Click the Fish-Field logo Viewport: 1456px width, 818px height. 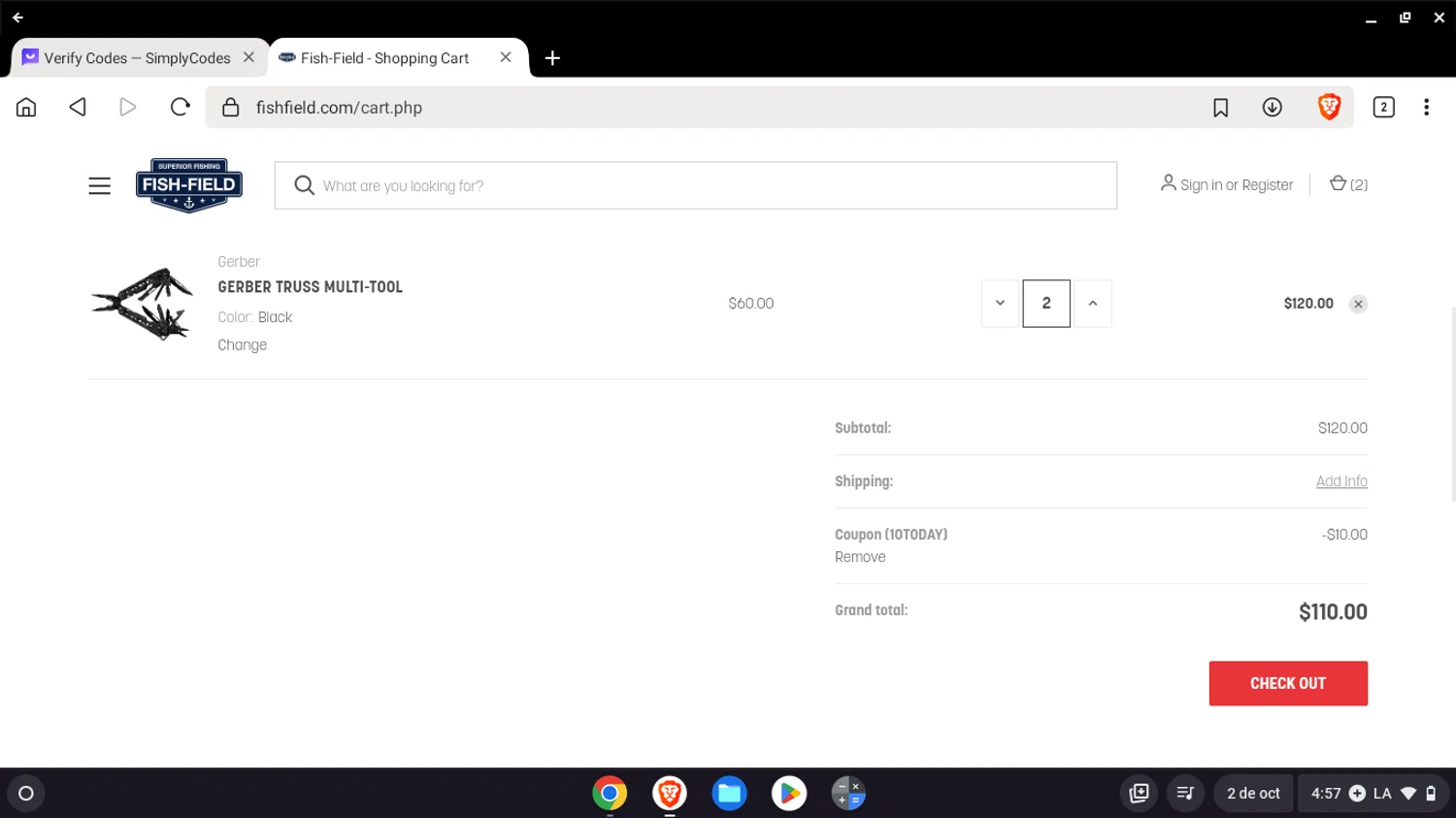click(189, 185)
